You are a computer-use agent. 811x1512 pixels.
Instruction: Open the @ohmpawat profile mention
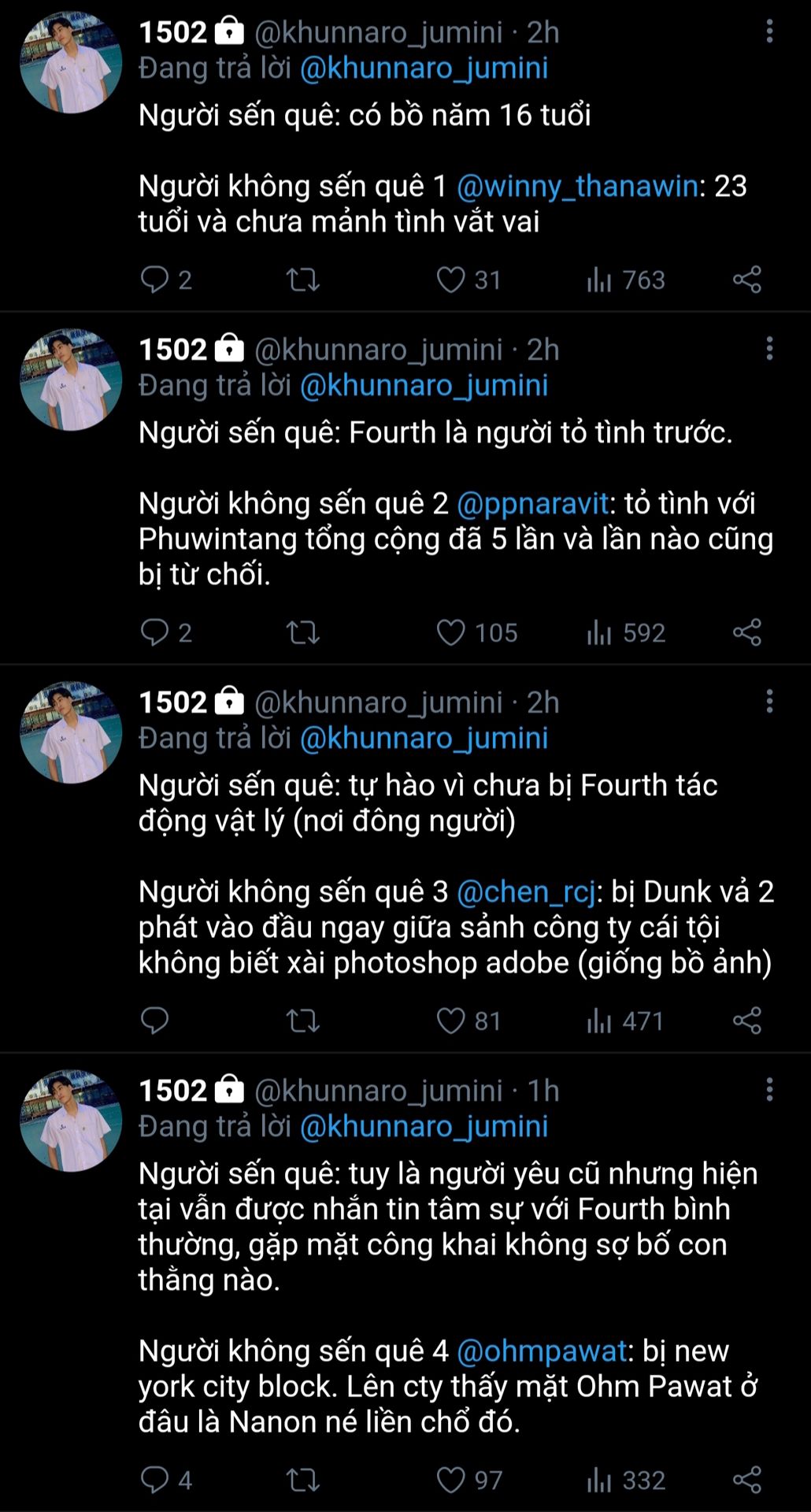542,1351
